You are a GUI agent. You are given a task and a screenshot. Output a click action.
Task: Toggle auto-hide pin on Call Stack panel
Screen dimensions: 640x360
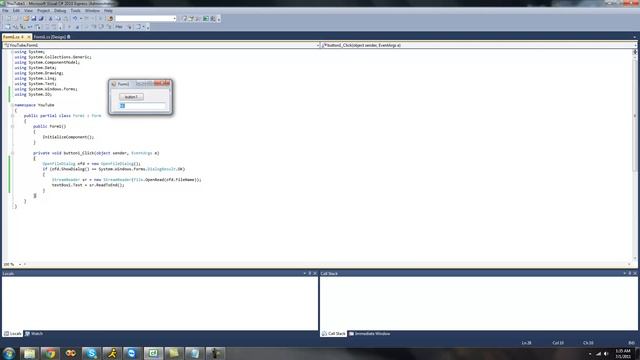tap(630, 273)
